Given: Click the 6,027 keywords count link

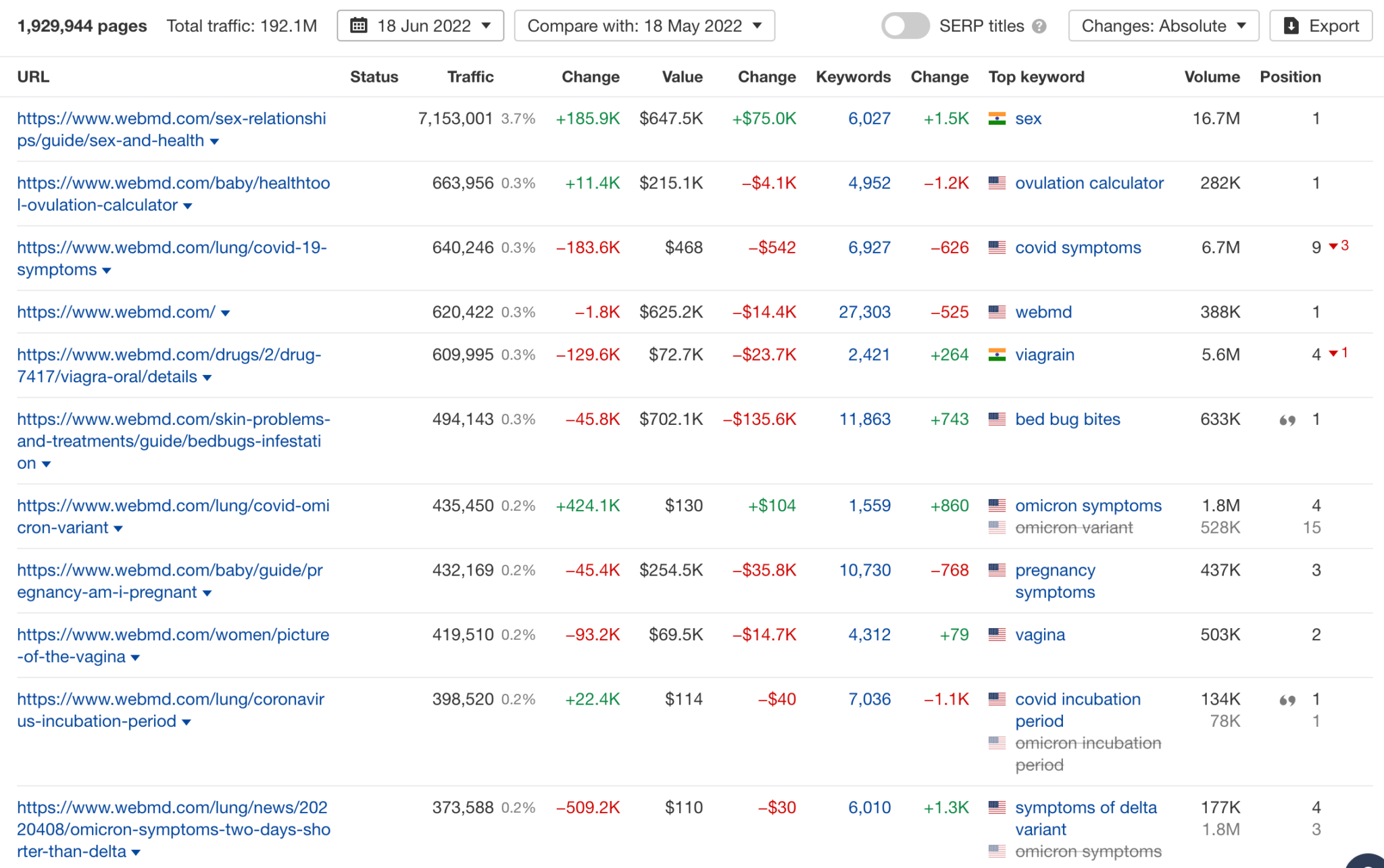Looking at the screenshot, I should tap(869, 119).
